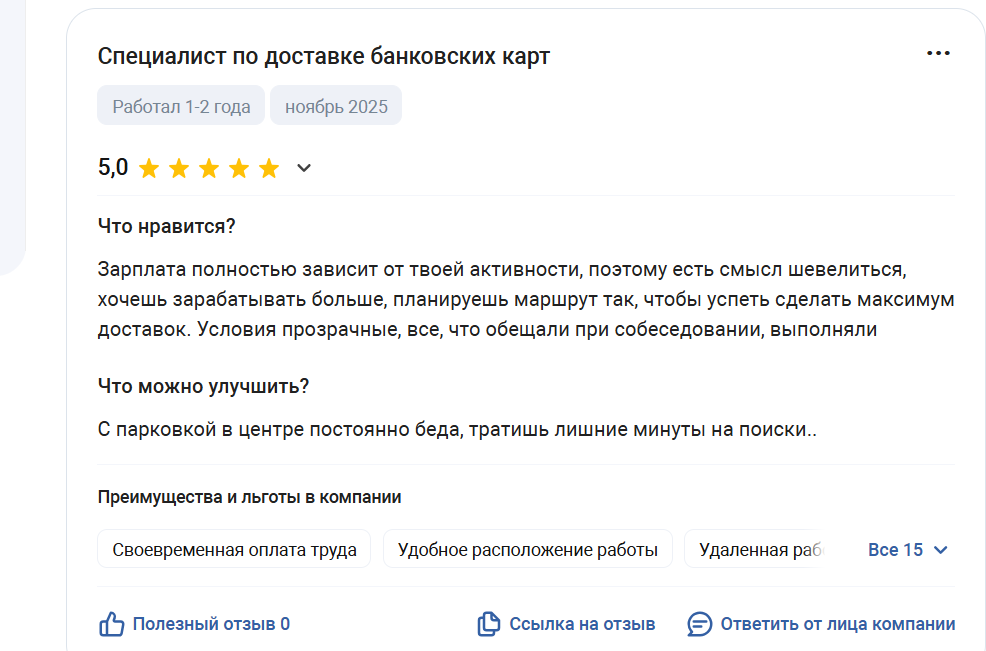Viewport: 986px width, 651px height.
Task: Click the thumbs-up helpful review icon
Action: click(111, 624)
